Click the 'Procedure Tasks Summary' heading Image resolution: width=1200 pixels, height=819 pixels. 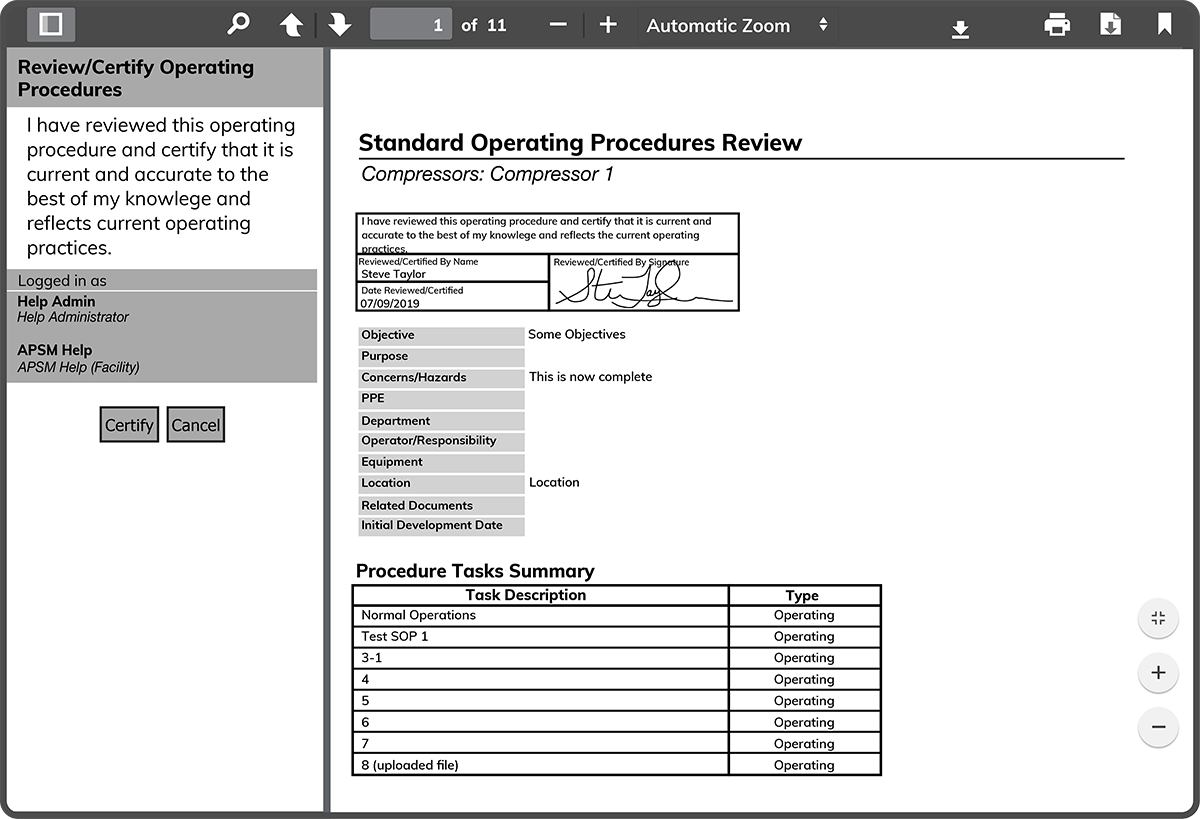coord(475,571)
